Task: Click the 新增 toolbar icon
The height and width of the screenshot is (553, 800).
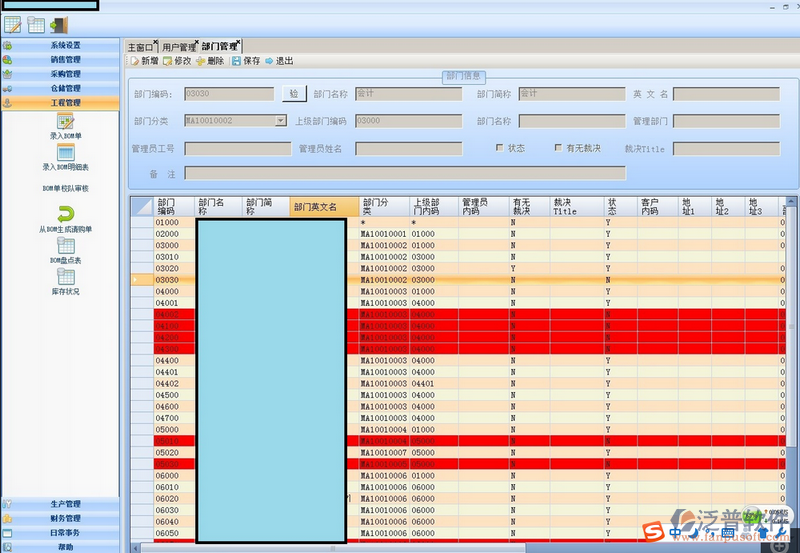Action: (134, 61)
